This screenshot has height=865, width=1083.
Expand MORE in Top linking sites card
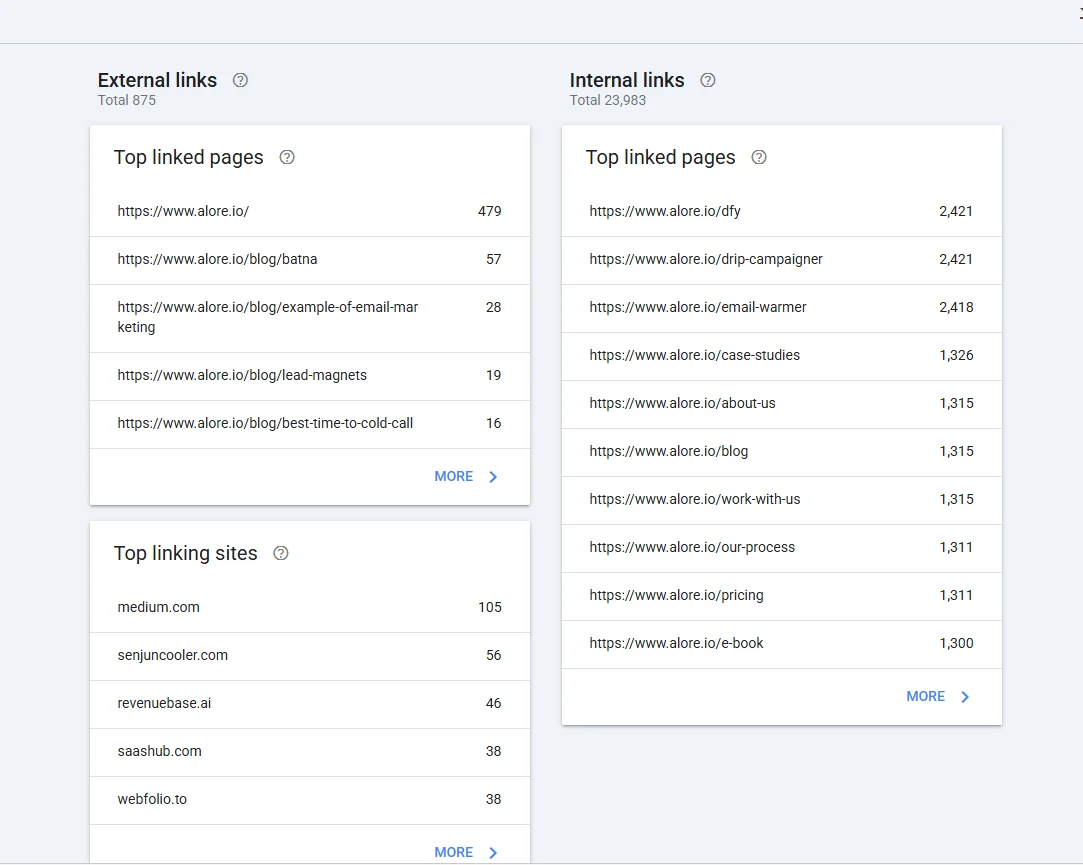pyautogui.click(x=466, y=853)
